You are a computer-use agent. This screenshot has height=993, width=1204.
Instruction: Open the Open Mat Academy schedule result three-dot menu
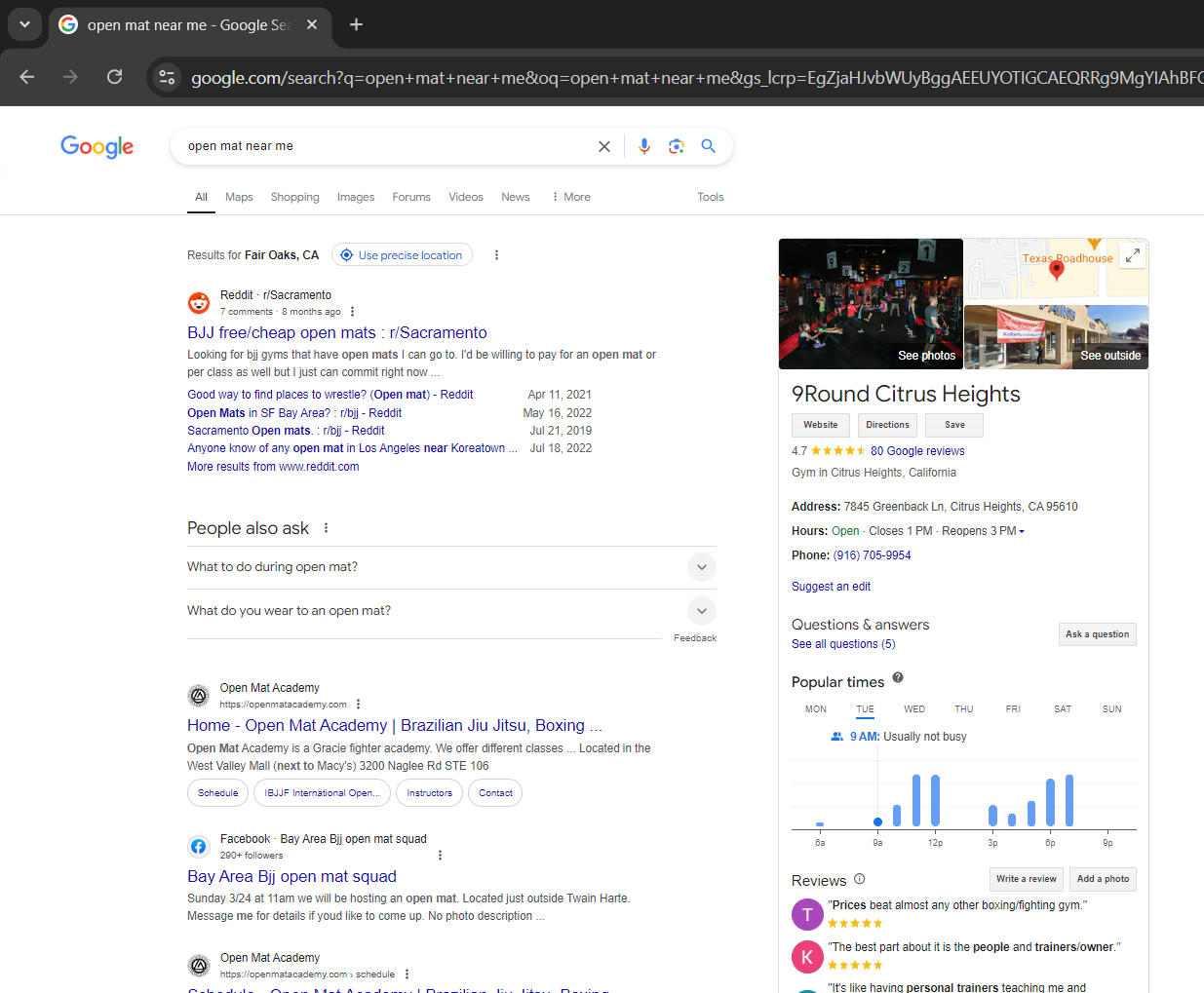coord(407,974)
